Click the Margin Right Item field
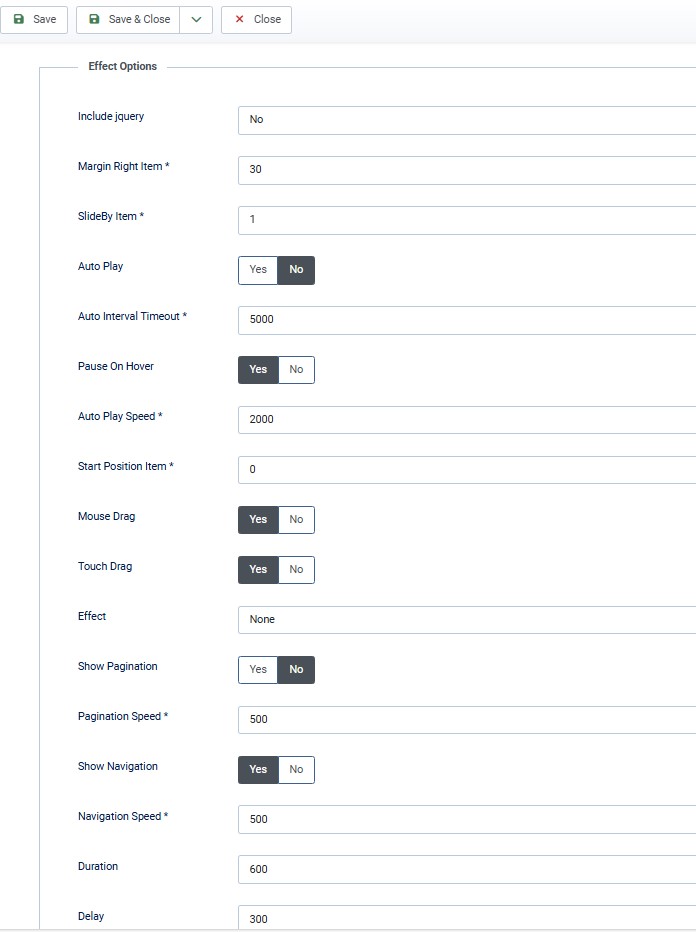This screenshot has height=932, width=696. click(466, 169)
